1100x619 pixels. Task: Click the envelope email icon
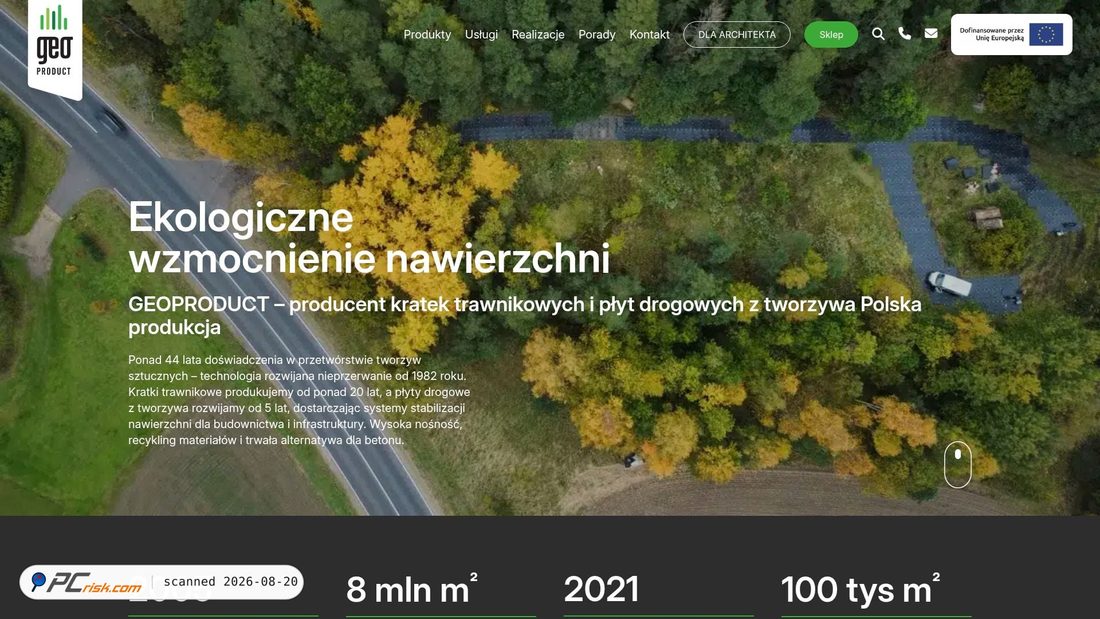coord(931,34)
